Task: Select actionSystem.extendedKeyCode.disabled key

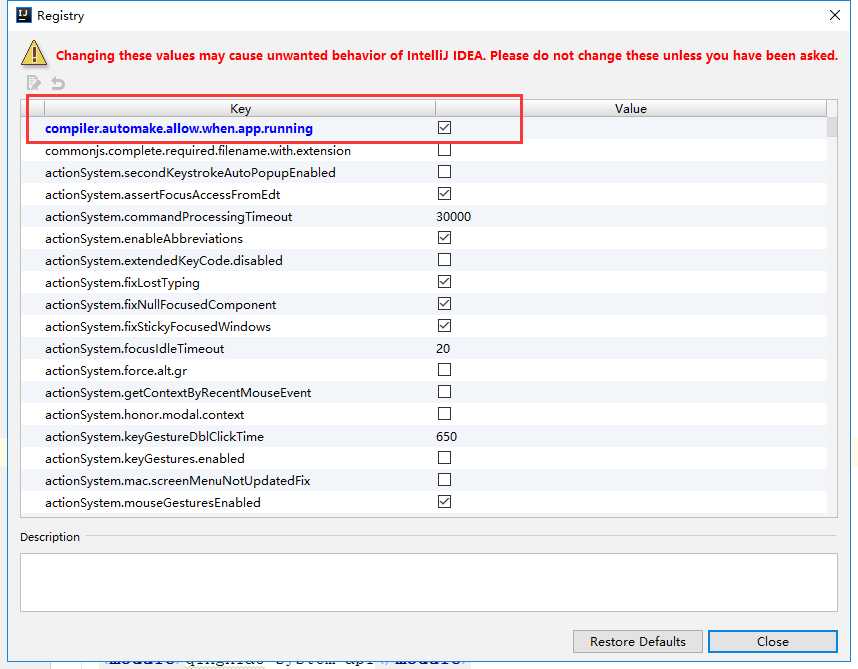Action: point(164,260)
